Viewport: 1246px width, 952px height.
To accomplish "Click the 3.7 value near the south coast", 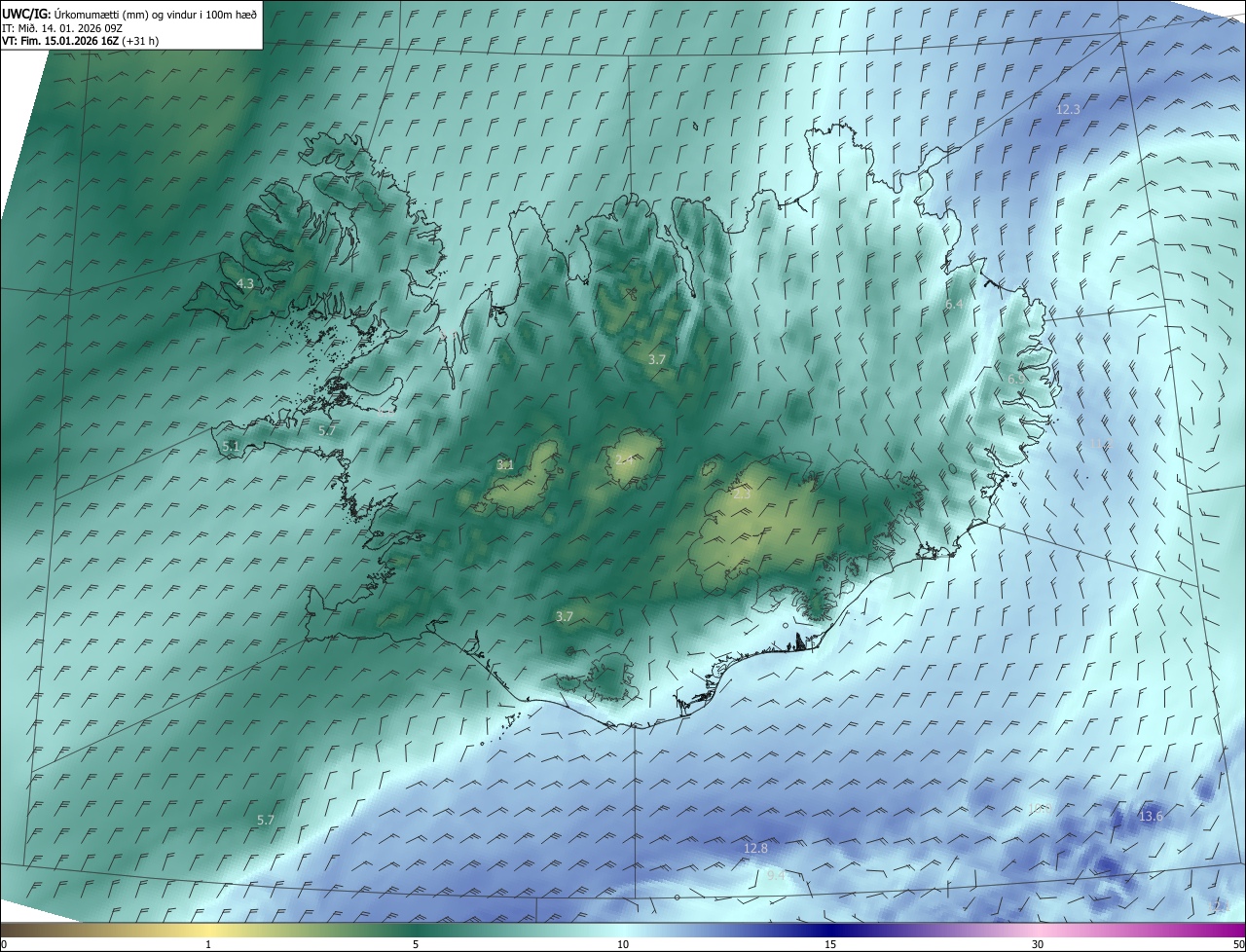I will (565, 616).
